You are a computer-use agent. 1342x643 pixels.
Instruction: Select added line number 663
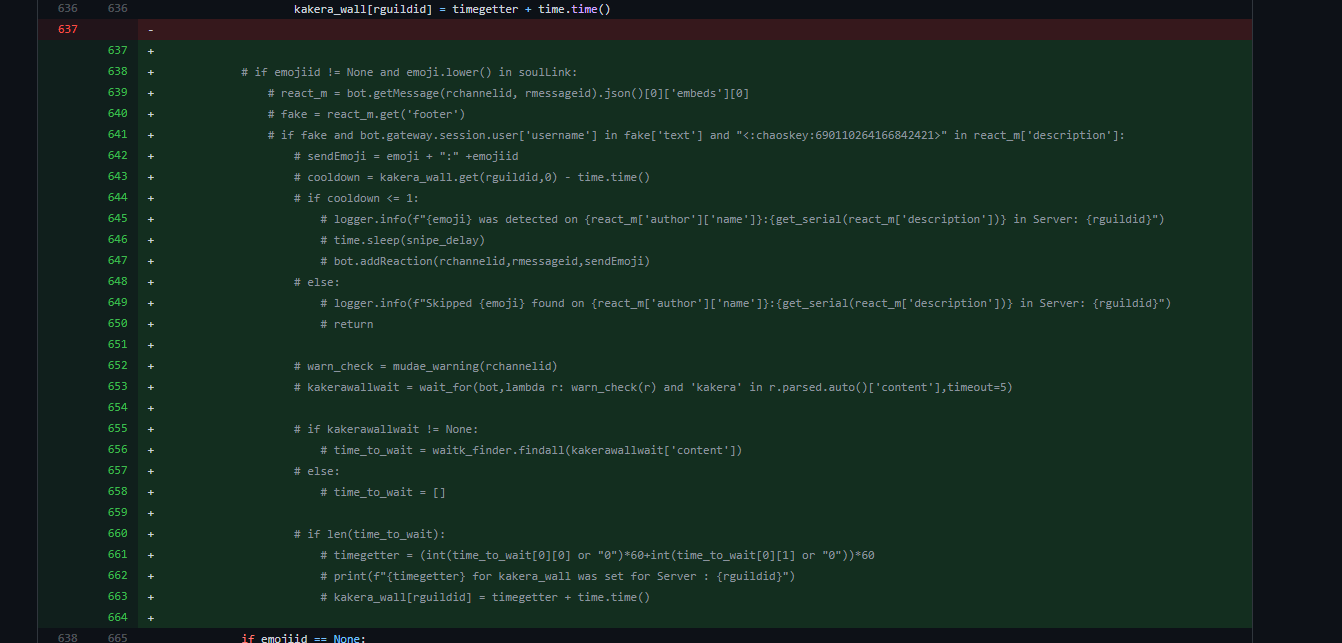pos(117,597)
